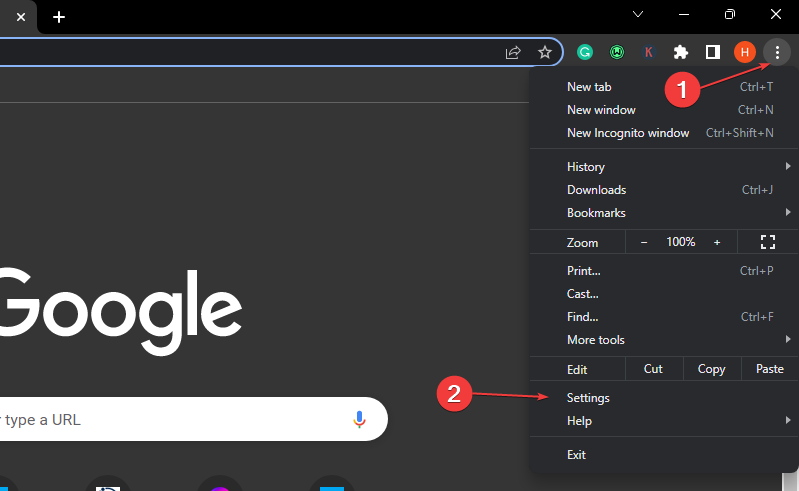Click the 100% zoom value

click(x=680, y=242)
